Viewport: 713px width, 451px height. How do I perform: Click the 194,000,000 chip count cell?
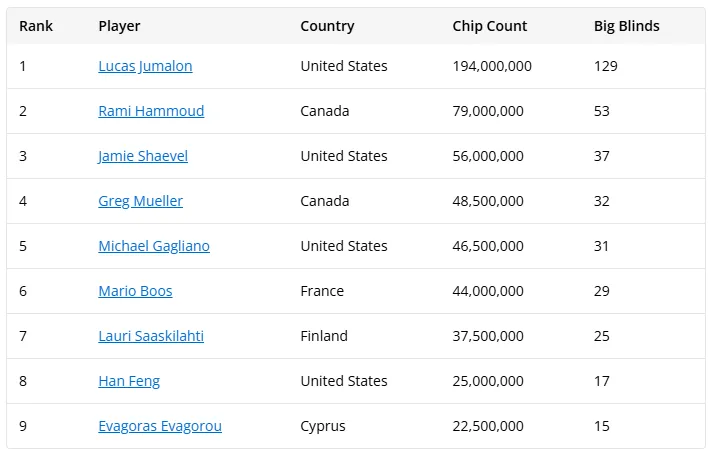tap(492, 66)
